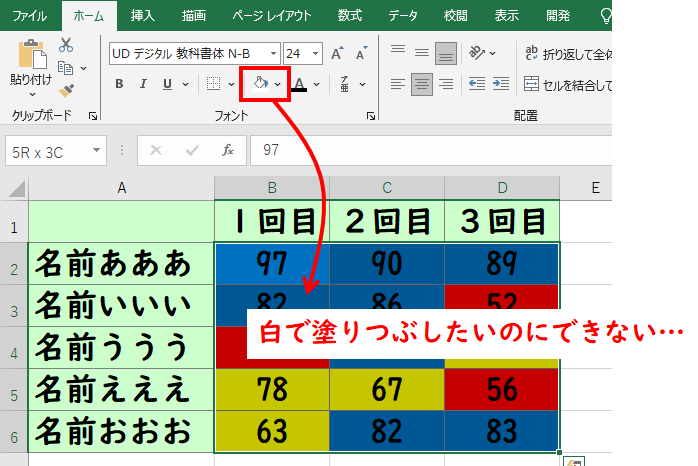Click cell containing 名前あああ

coord(121,263)
